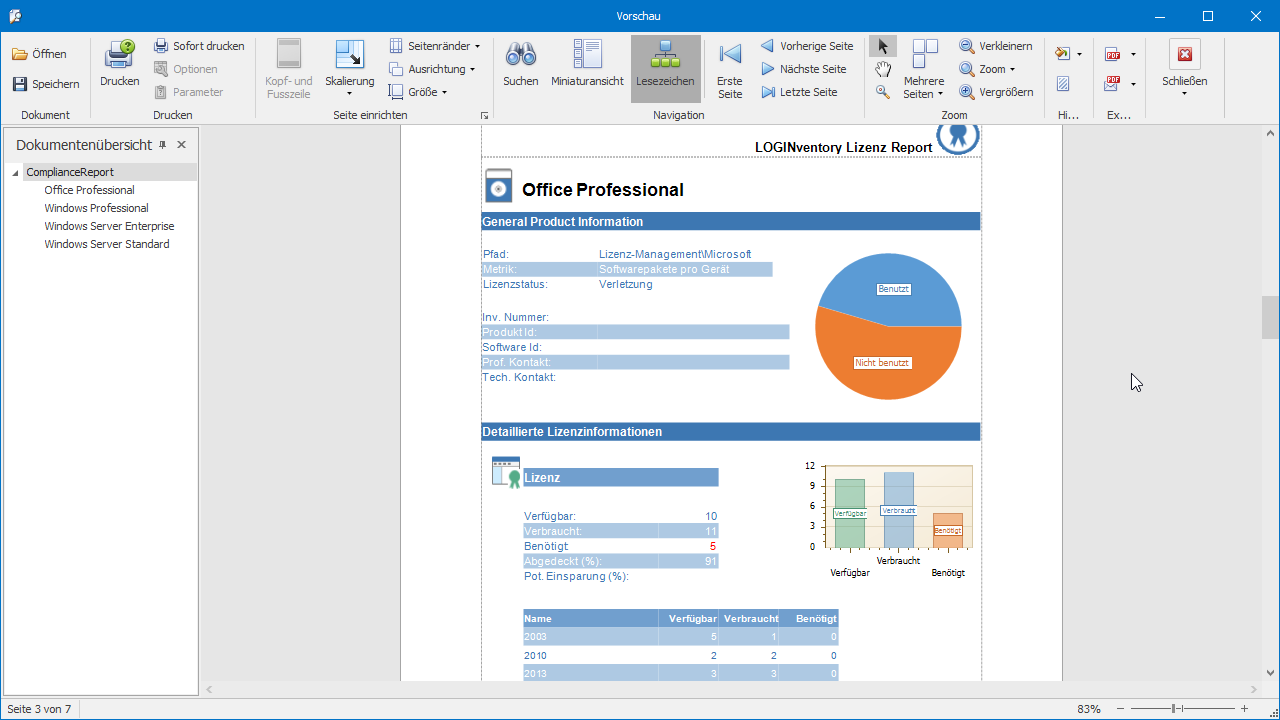Screen dimensions: 1280x720
Task: Click the Office Professional report heading
Action: pos(603,190)
